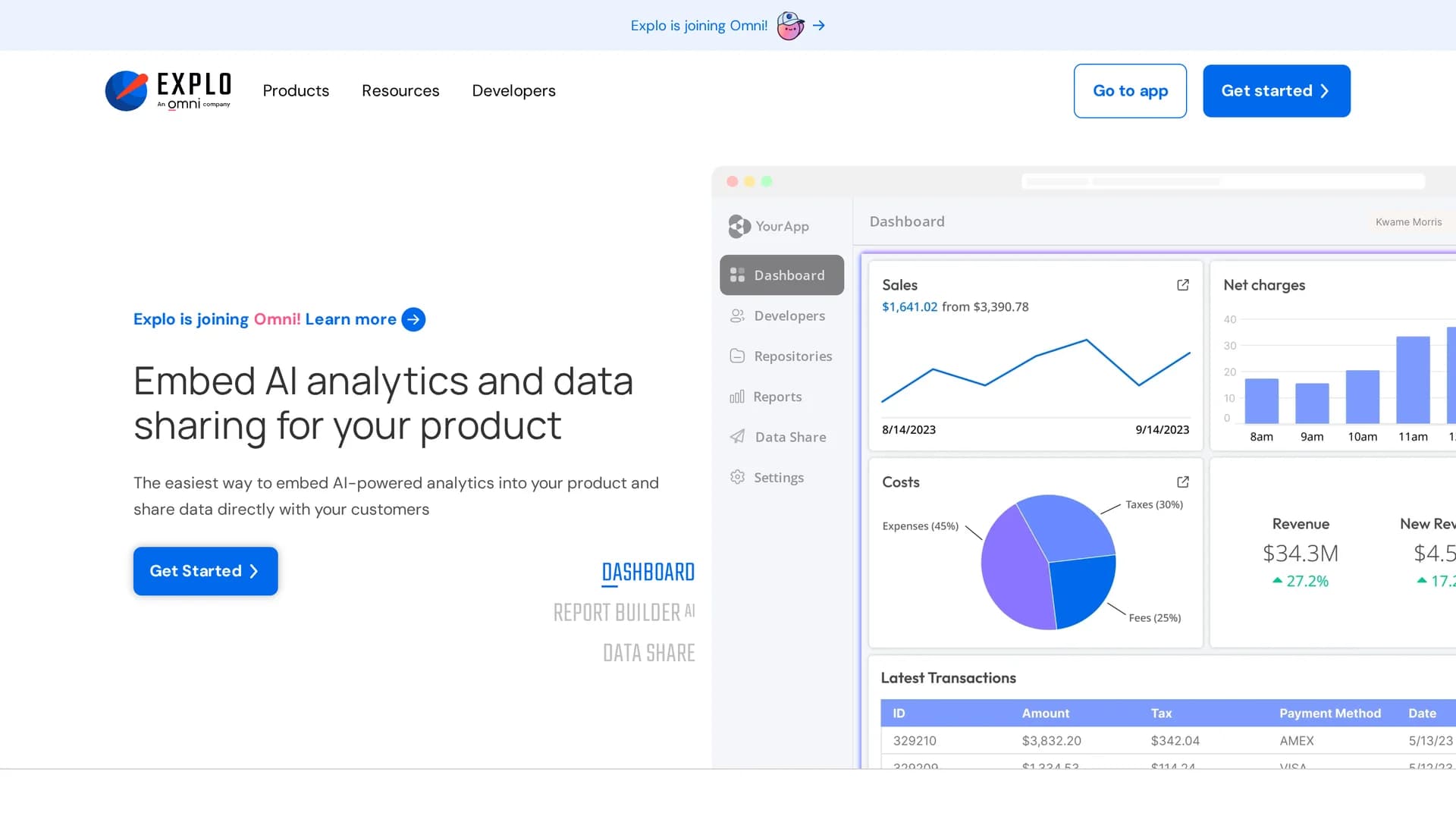
Task: Click the Settings sidebar item
Action: pyautogui.click(x=782, y=477)
